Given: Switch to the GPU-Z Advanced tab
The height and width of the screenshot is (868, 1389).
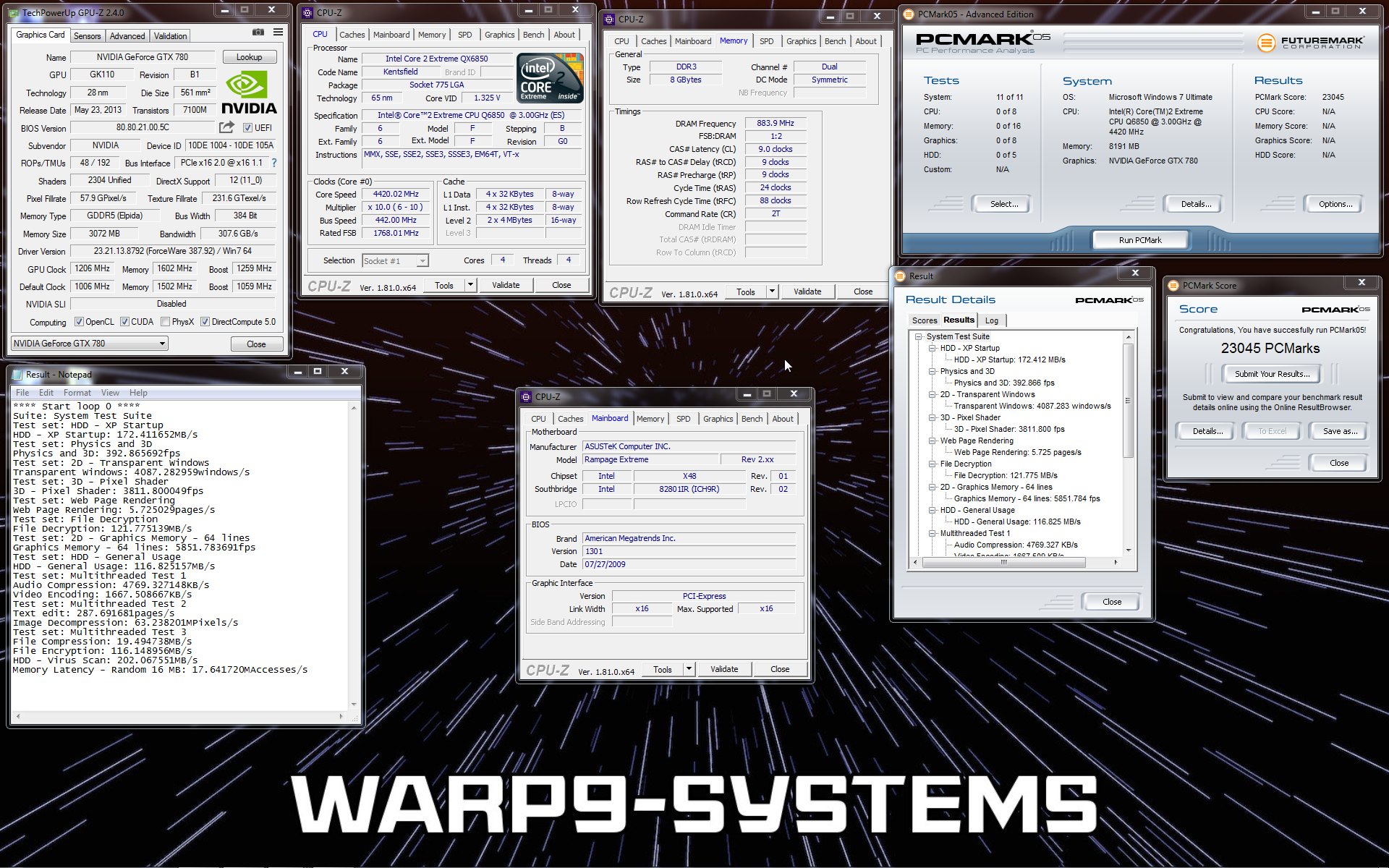Looking at the screenshot, I should tap(127, 35).
